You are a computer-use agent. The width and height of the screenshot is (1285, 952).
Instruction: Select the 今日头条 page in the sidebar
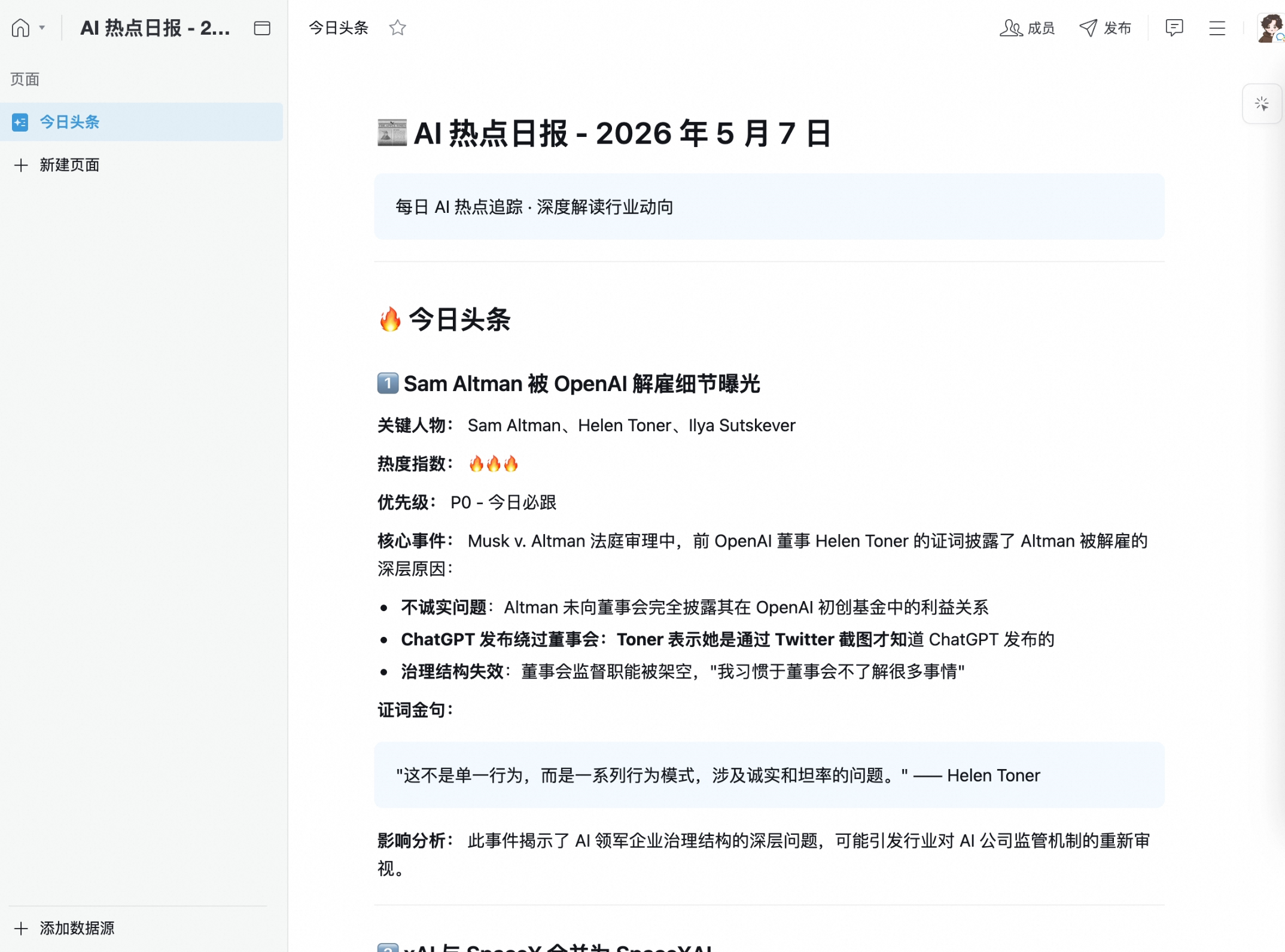[x=142, y=122]
